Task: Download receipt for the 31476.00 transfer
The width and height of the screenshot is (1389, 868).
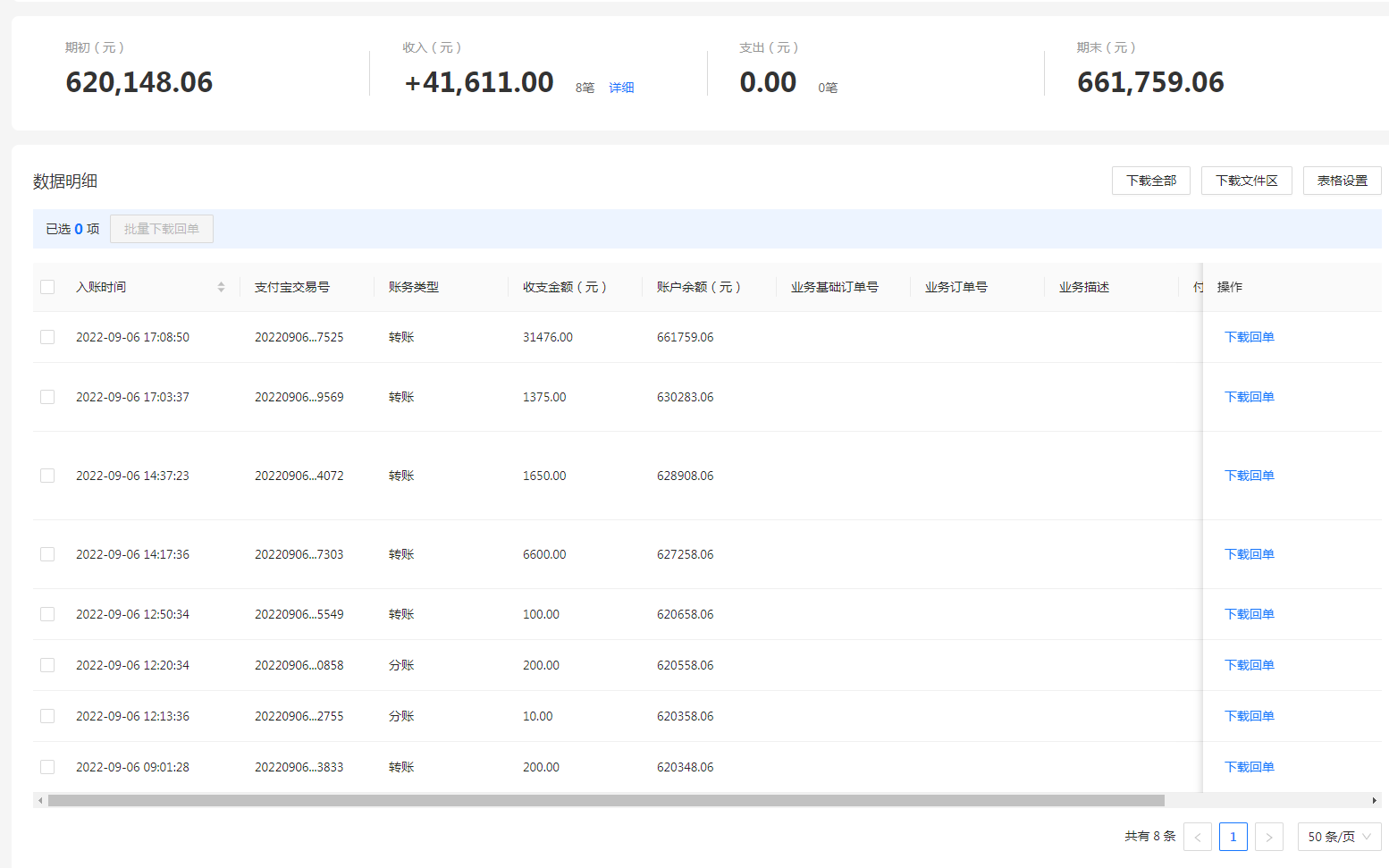Action: (1249, 337)
